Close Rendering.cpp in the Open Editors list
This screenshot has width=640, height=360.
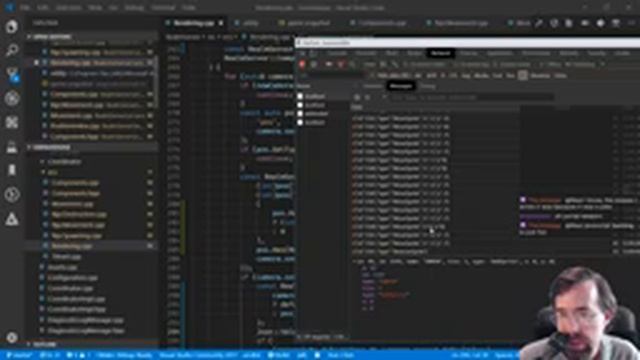tap(36, 63)
